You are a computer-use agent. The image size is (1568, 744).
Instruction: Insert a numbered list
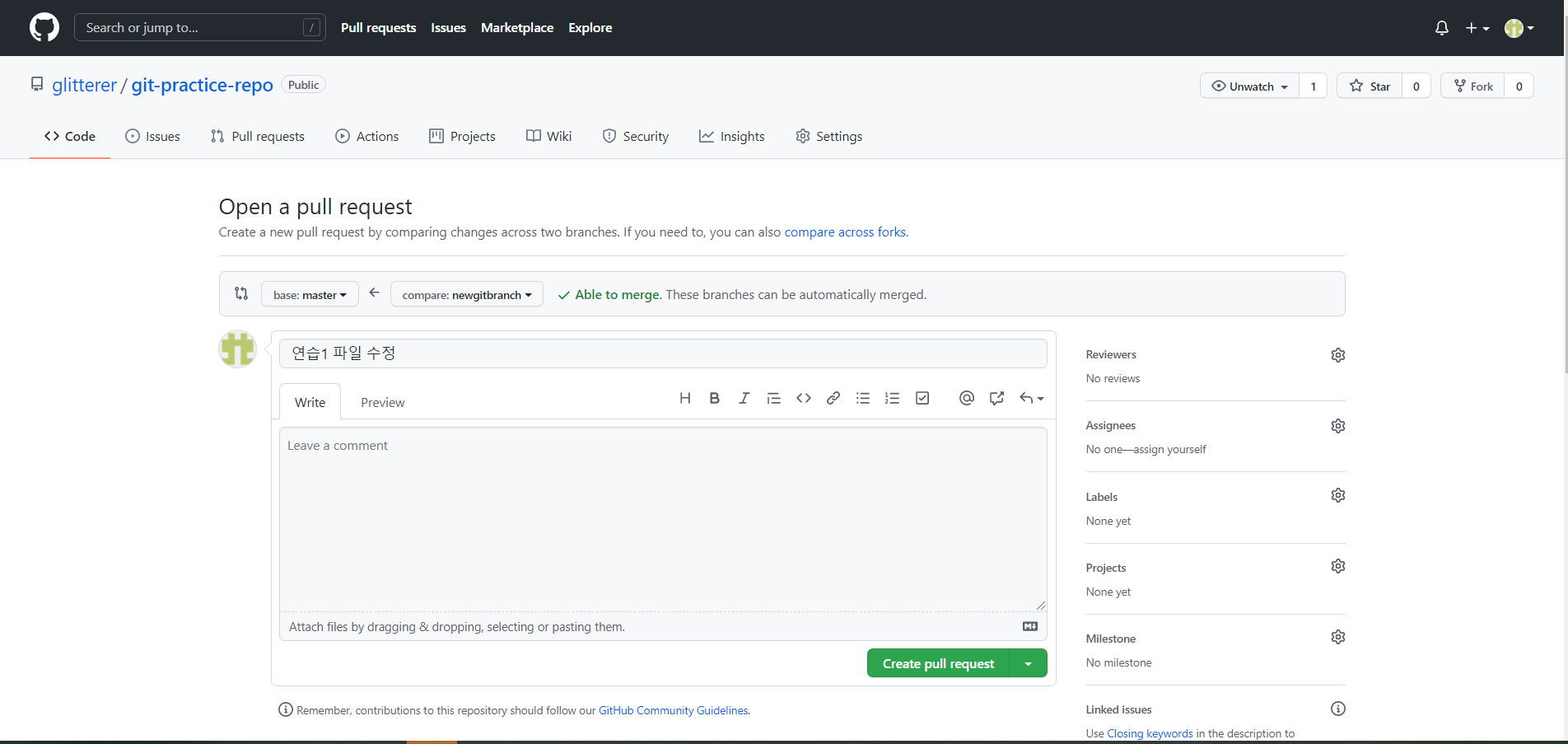coord(892,398)
